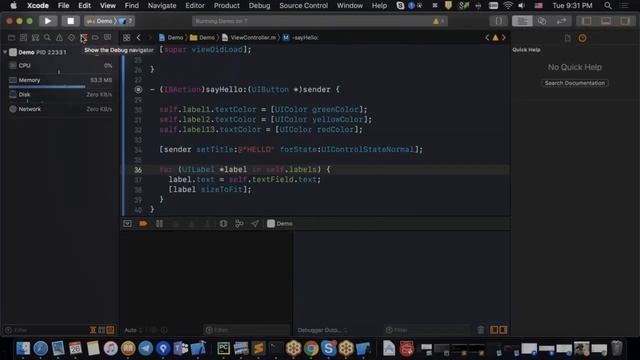Show the Breakpoint navigator icon

[95, 38]
